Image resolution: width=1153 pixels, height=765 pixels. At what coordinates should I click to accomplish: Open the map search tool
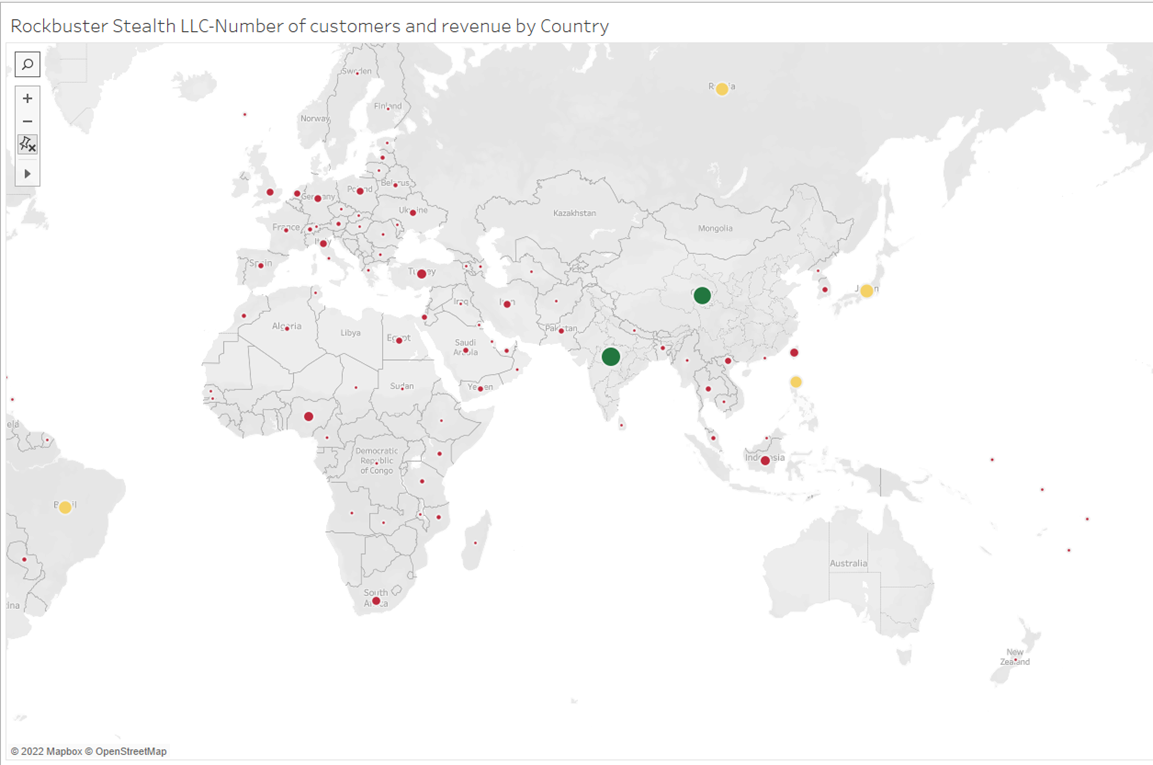(27, 64)
